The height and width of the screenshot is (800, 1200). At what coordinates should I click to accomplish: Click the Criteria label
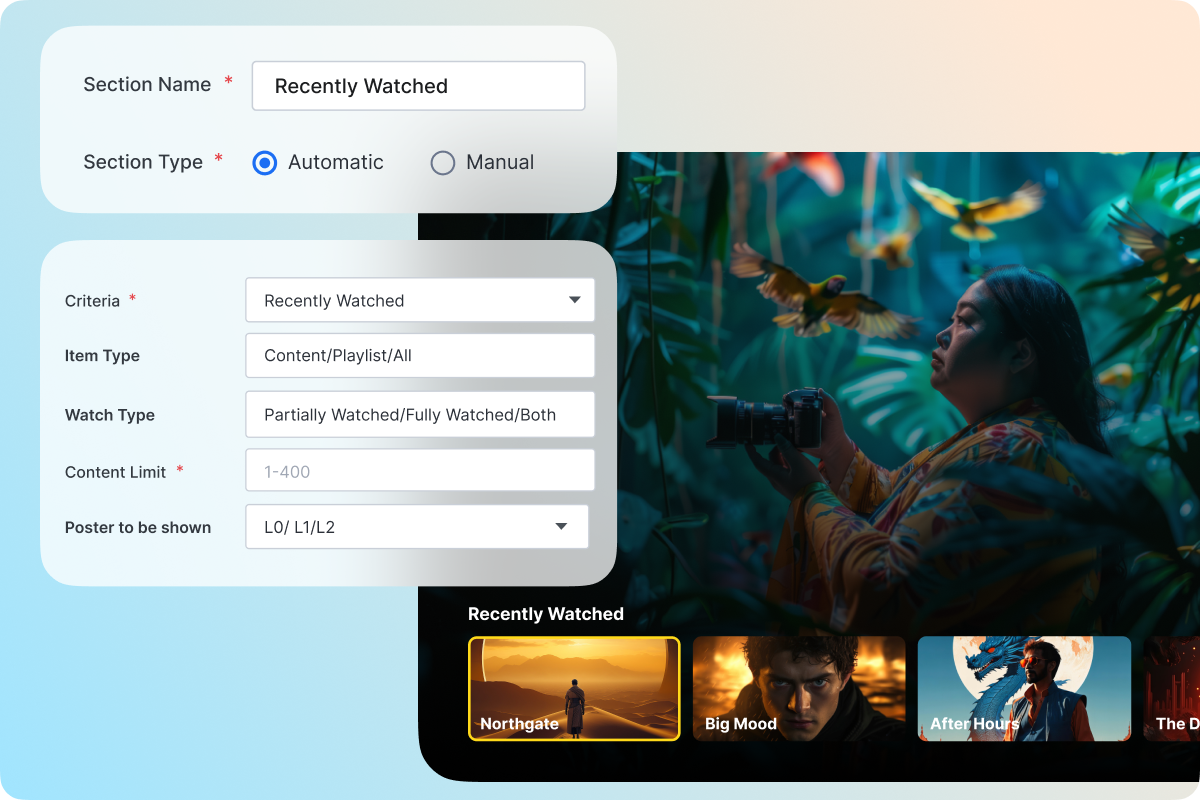click(92, 301)
